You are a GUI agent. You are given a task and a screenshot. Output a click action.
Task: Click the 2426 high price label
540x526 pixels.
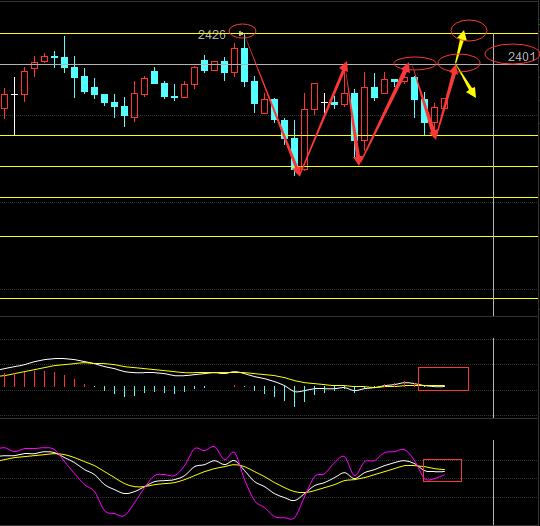pyautogui.click(x=212, y=35)
